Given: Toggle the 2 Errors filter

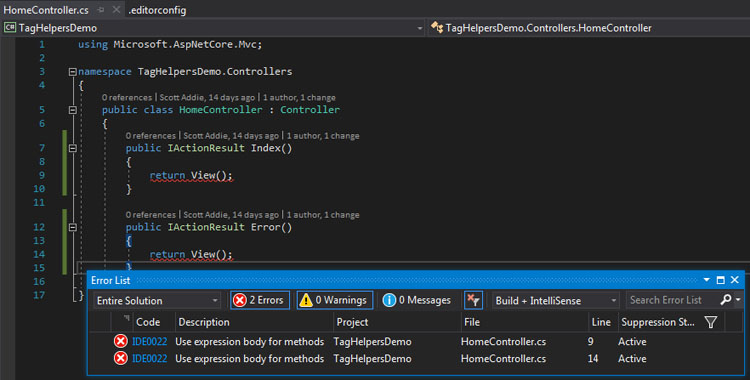Looking at the screenshot, I should coord(260,300).
